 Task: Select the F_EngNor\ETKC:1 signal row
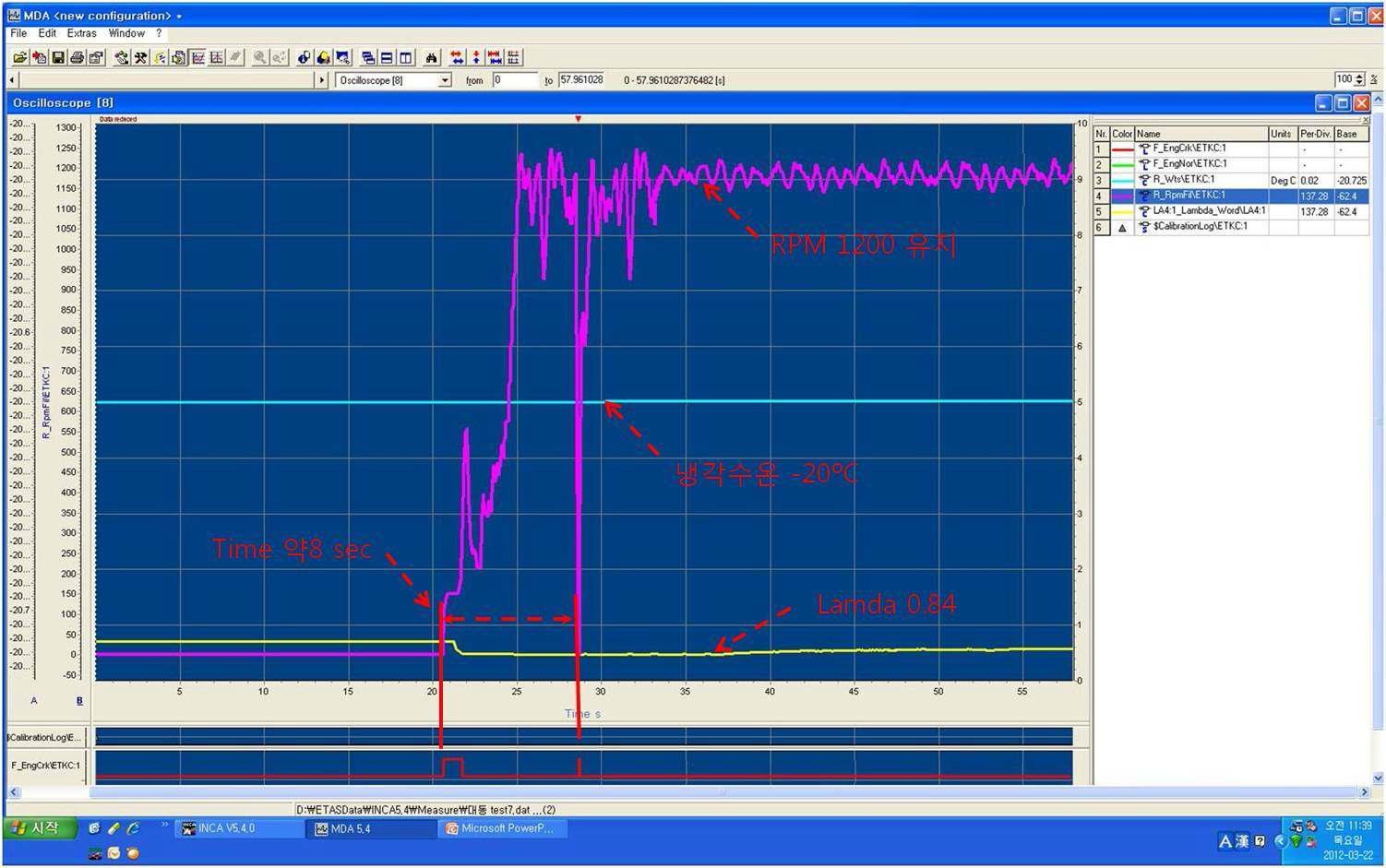click(x=1231, y=164)
